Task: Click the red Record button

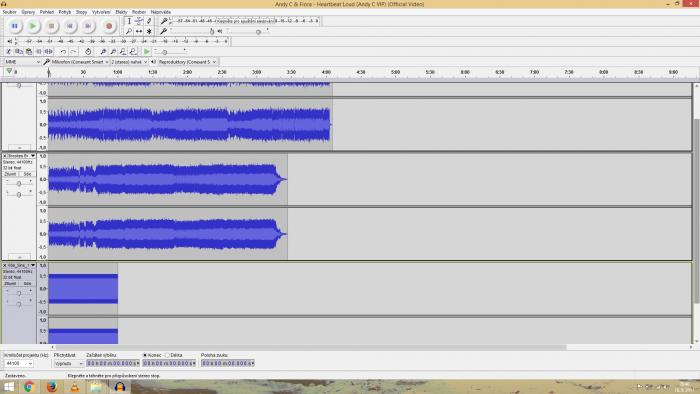Action: point(109,26)
